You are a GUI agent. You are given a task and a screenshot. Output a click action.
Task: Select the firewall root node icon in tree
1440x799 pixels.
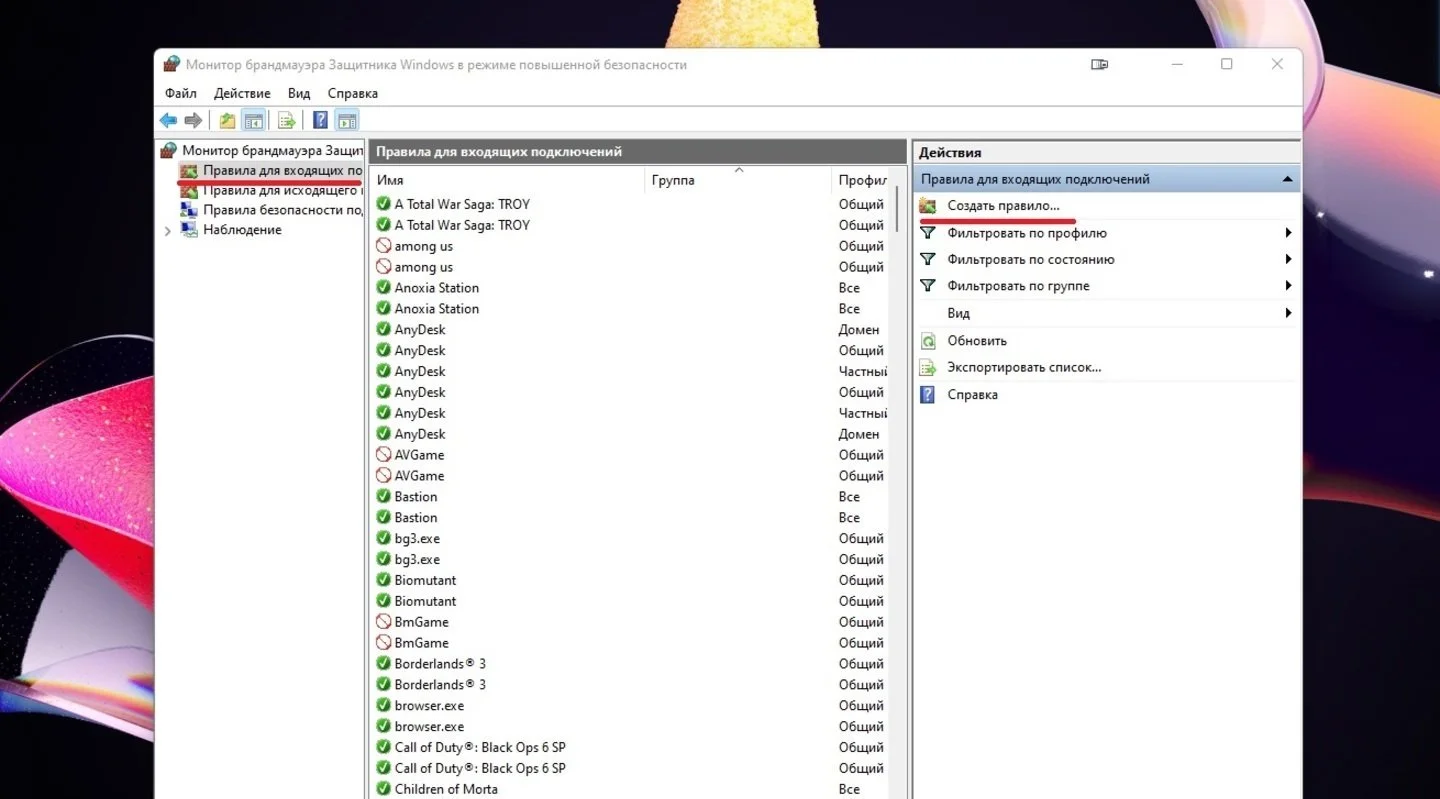click(169, 150)
